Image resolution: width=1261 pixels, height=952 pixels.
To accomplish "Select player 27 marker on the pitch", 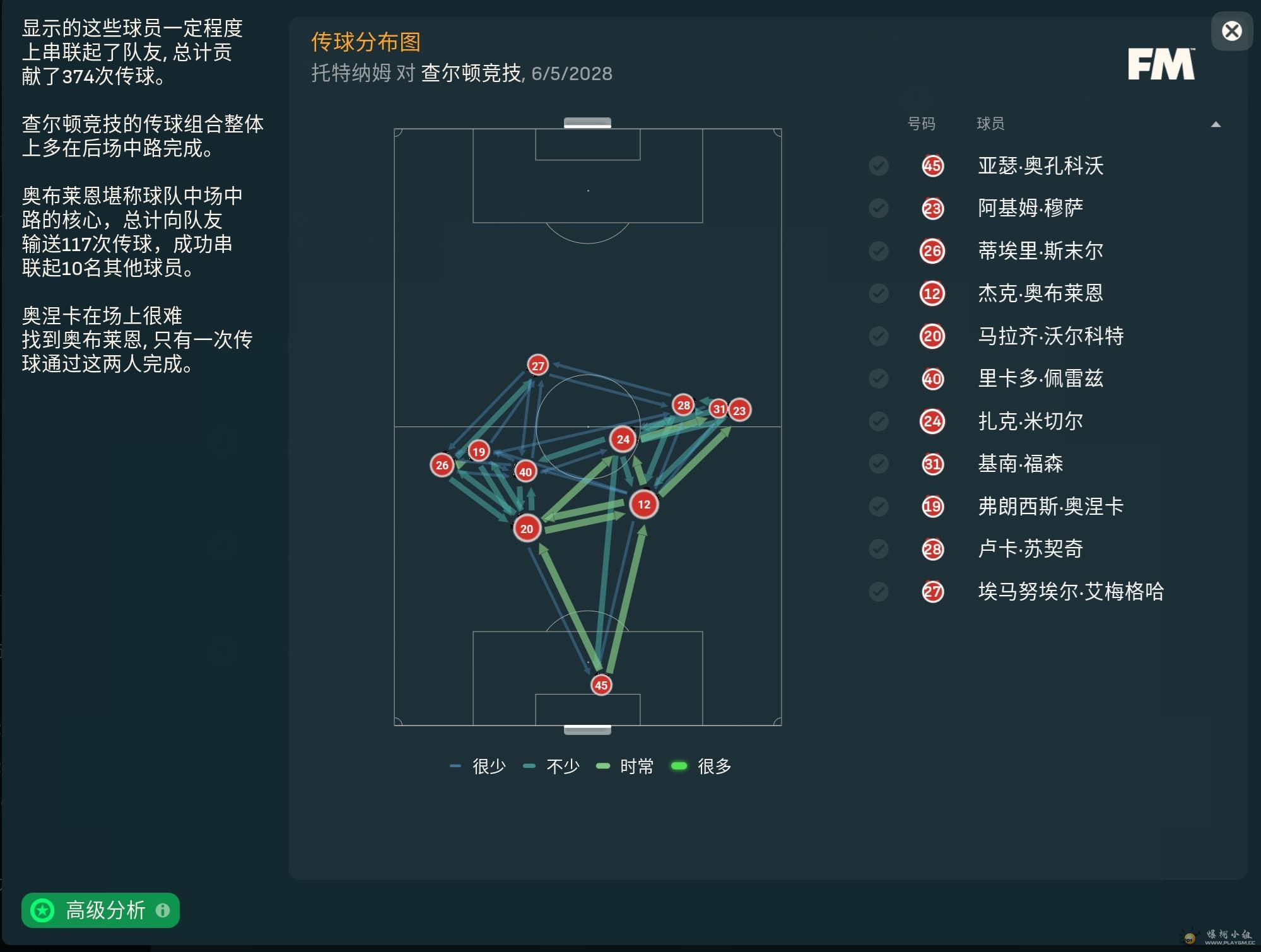I will (x=537, y=365).
